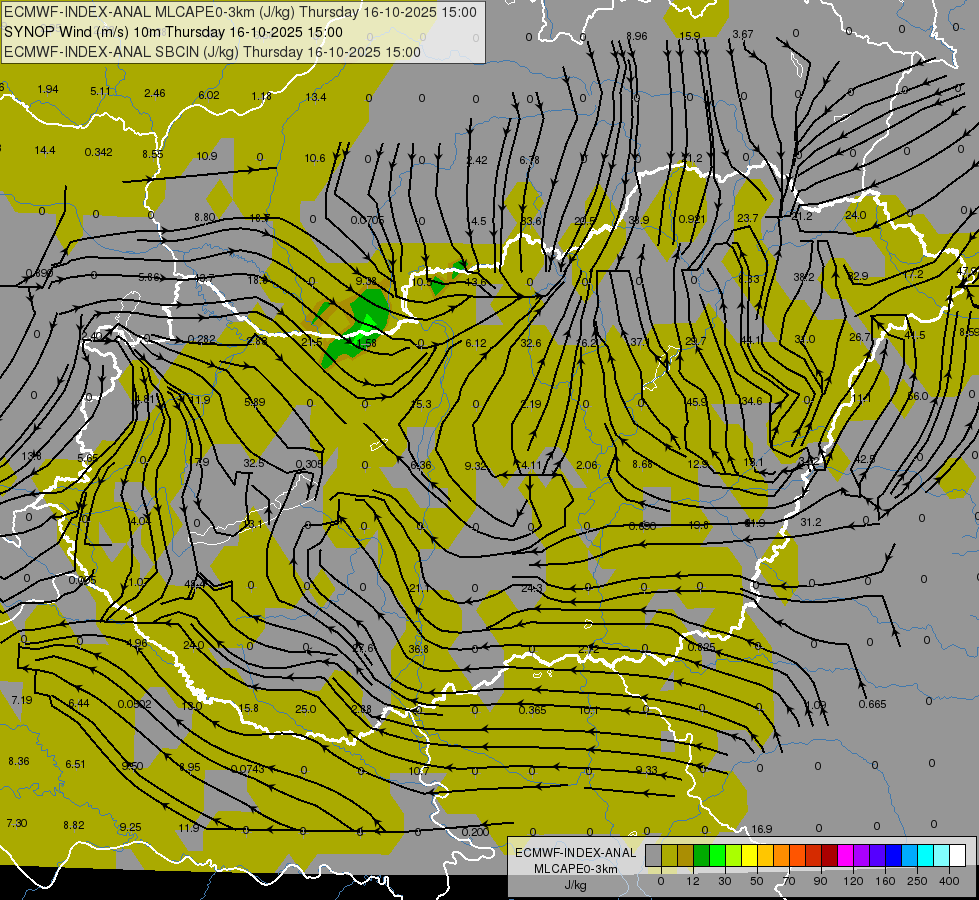
Task: Click the map value 0.921
Action: pyautogui.click(x=692, y=219)
